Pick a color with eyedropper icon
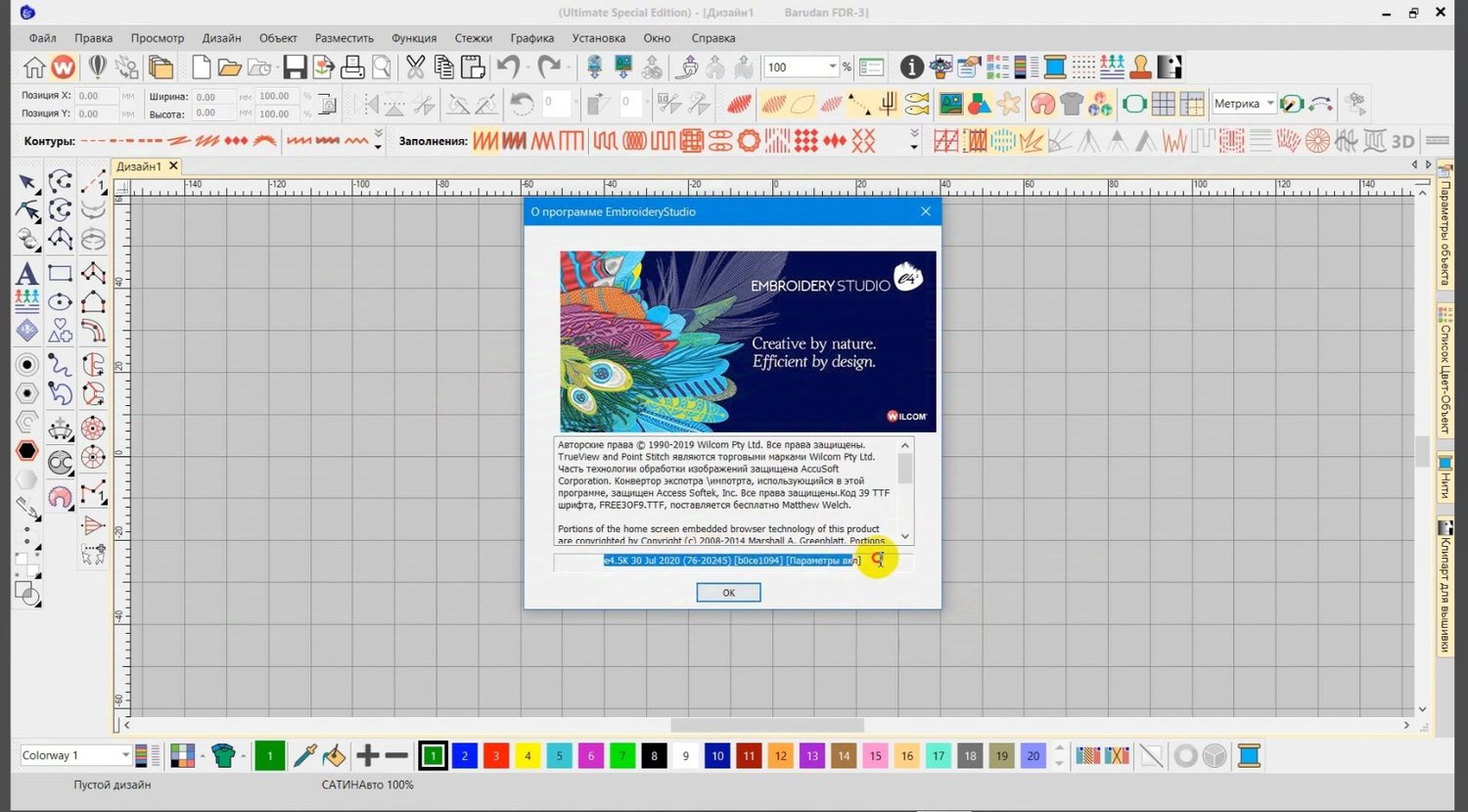Viewport: 1468px width, 812px height. (305, 755)
